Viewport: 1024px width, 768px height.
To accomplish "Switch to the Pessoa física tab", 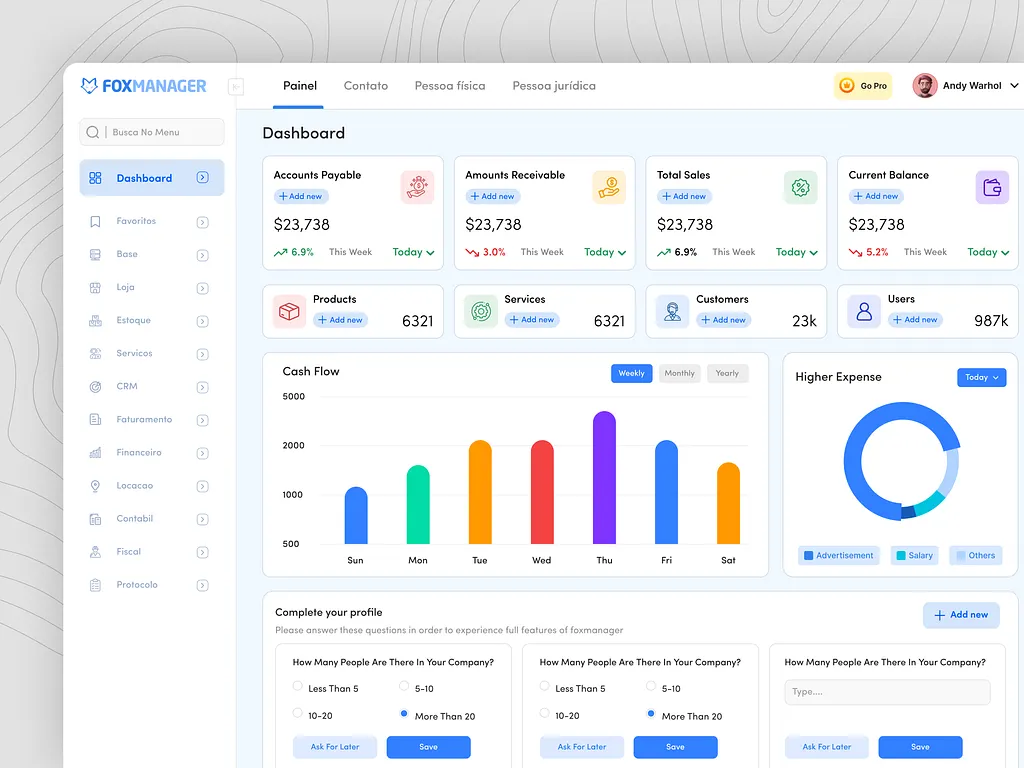I will tap(450, 86).
